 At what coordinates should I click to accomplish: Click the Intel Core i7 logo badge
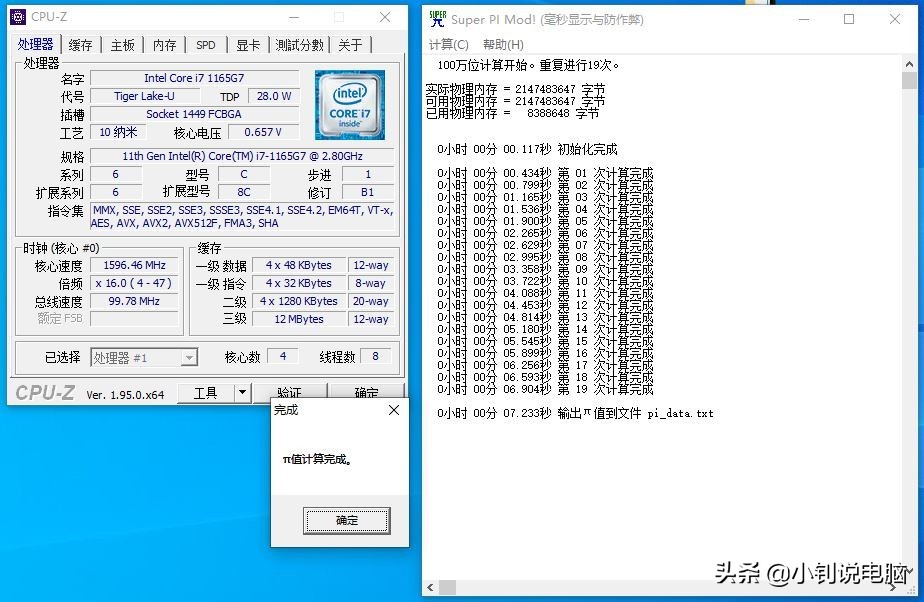[x=349, y=105]
